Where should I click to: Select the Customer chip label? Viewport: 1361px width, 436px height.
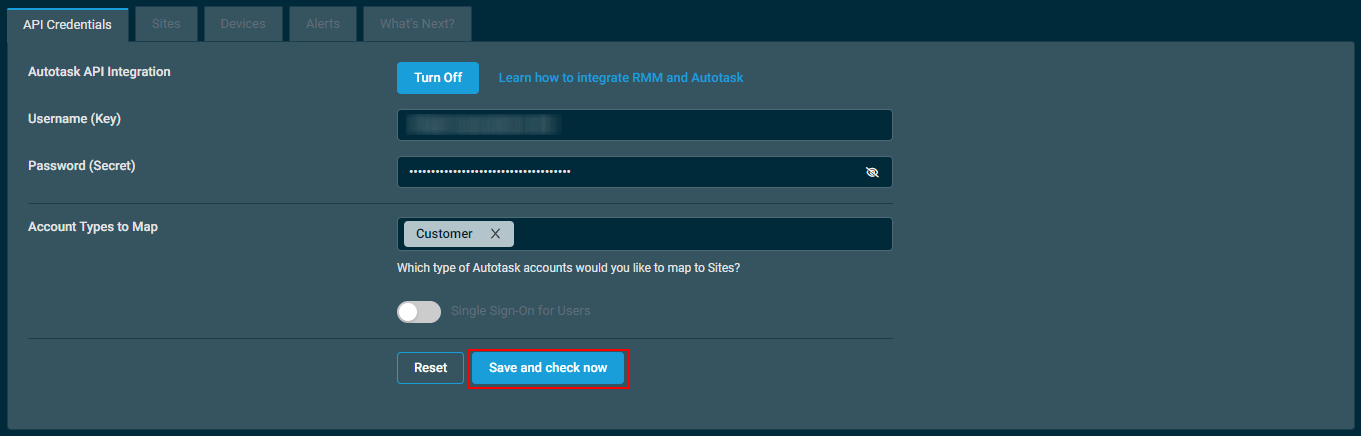coord(445,234)
